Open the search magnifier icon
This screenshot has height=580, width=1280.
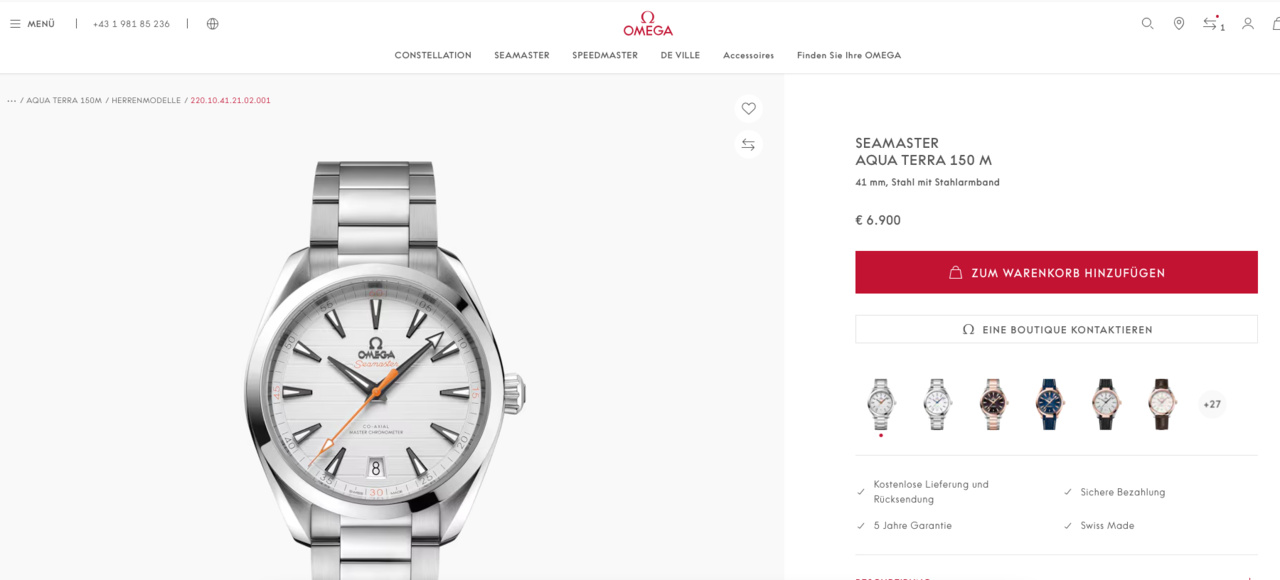point(1147,23)
